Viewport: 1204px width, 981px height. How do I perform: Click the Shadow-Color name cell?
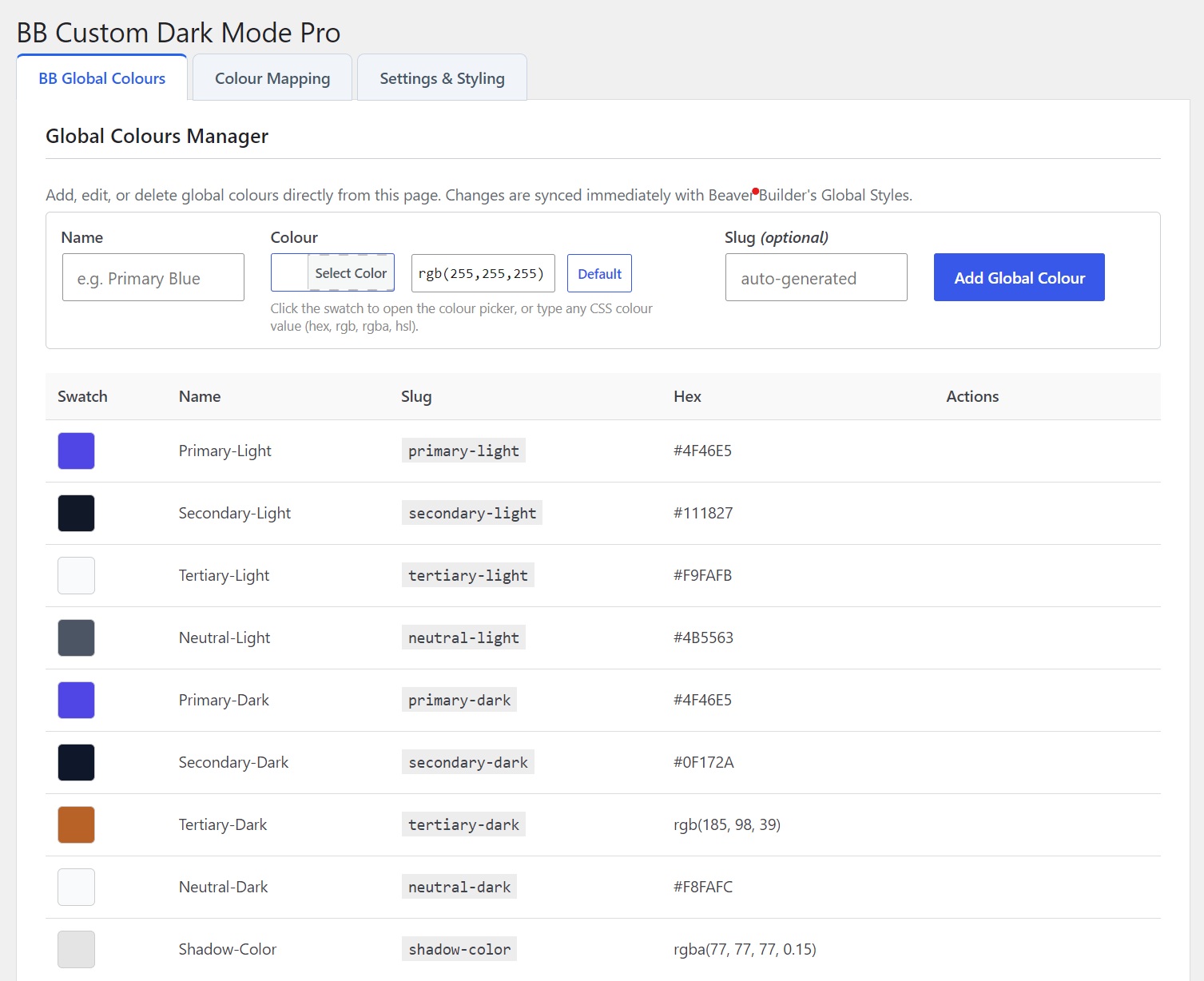[228, 949]
